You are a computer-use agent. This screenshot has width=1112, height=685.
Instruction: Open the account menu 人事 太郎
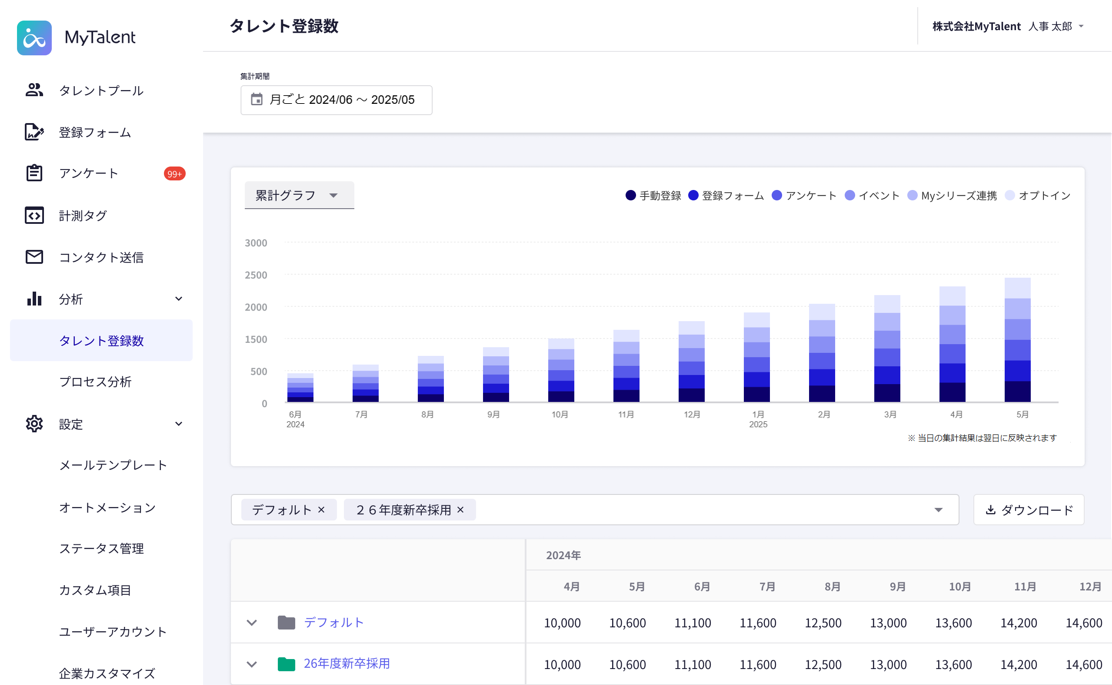(x=1008, y=26)
